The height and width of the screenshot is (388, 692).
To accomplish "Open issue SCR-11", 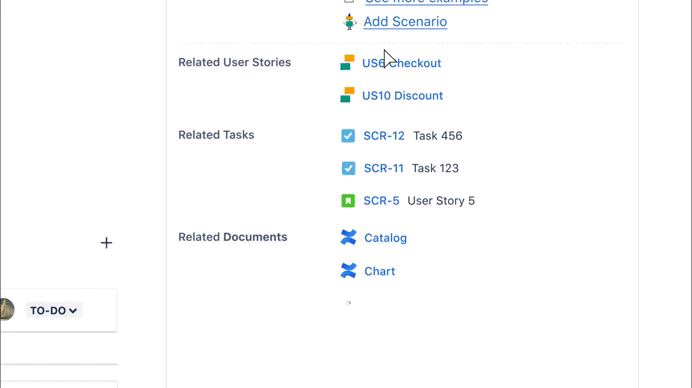I will [x=384, y=168].
